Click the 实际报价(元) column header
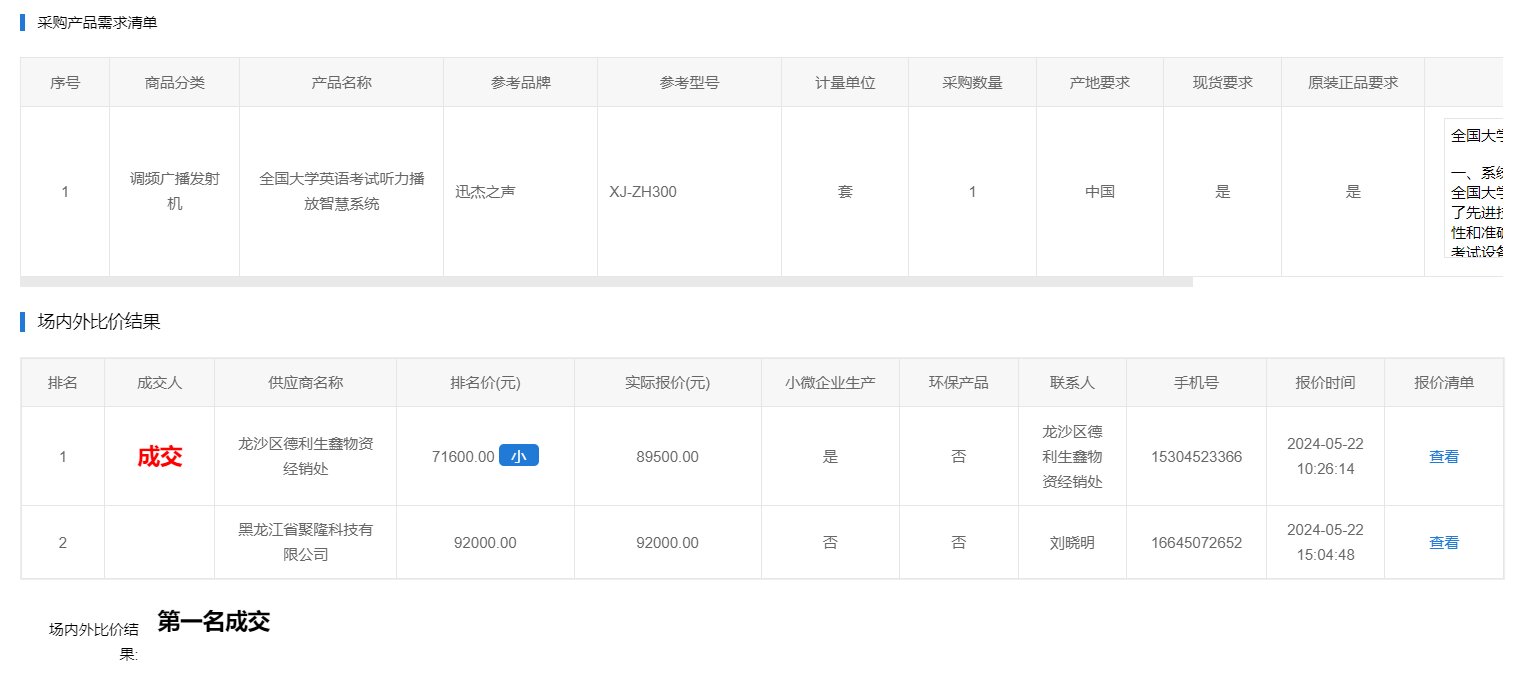This screenshot has height=675, width=1535. (667, 383)
